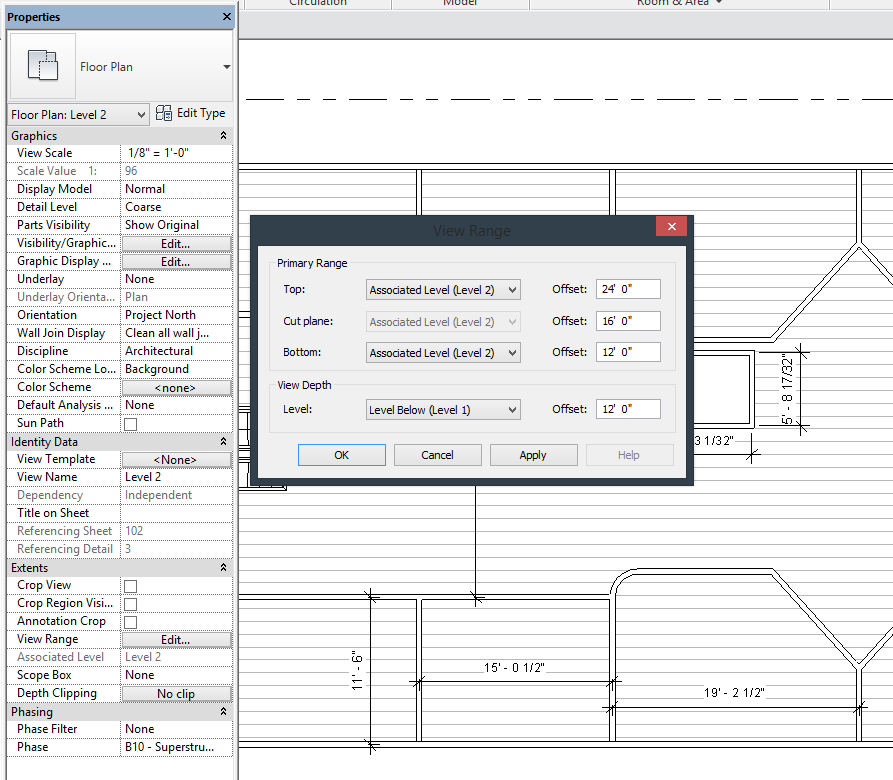
Task: Click OK in the View Range dialog
Action: [341, 455]
